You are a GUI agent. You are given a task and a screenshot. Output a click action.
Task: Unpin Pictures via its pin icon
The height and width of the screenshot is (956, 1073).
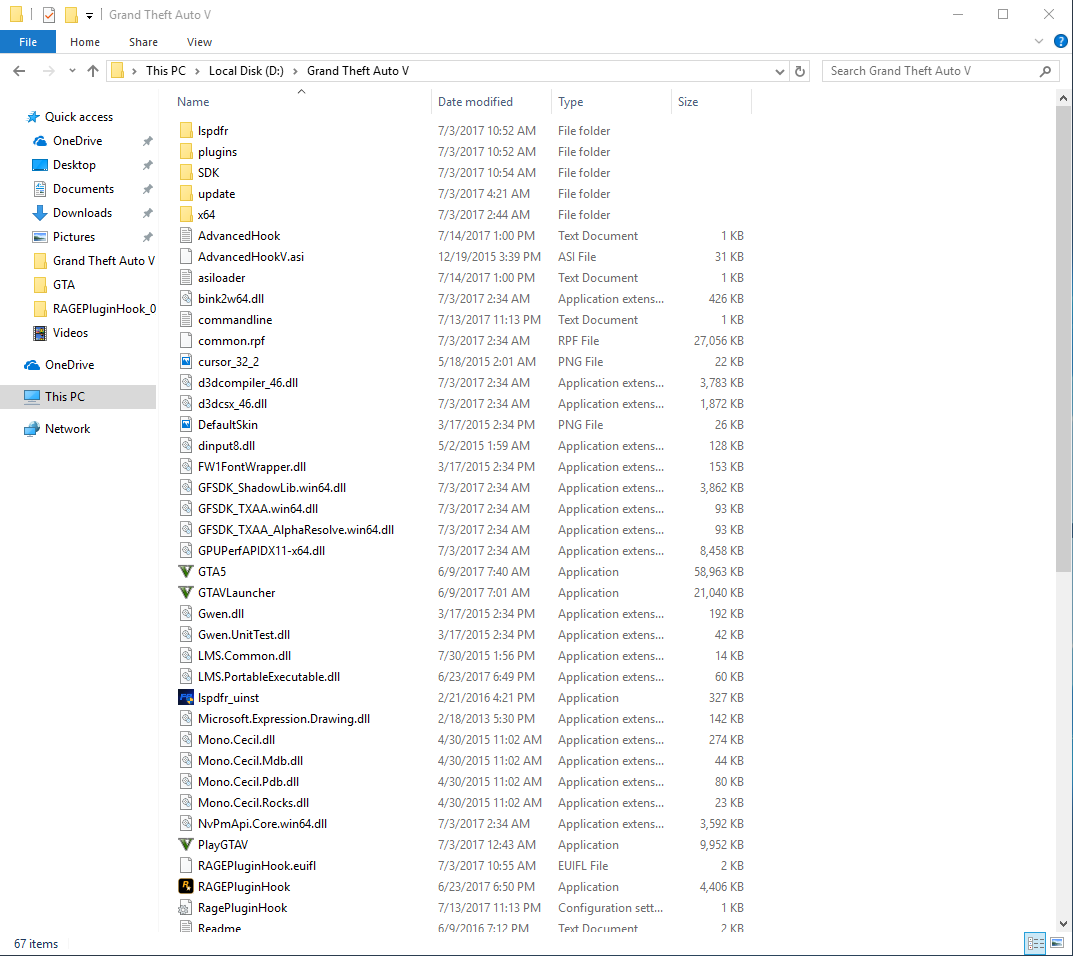[147, 237]
